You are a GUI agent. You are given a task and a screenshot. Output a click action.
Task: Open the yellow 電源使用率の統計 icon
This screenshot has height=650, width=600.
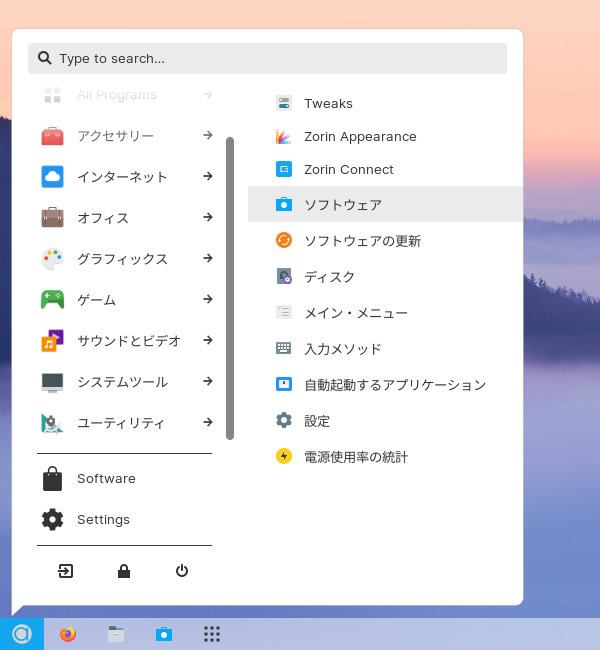pos(284,456)
